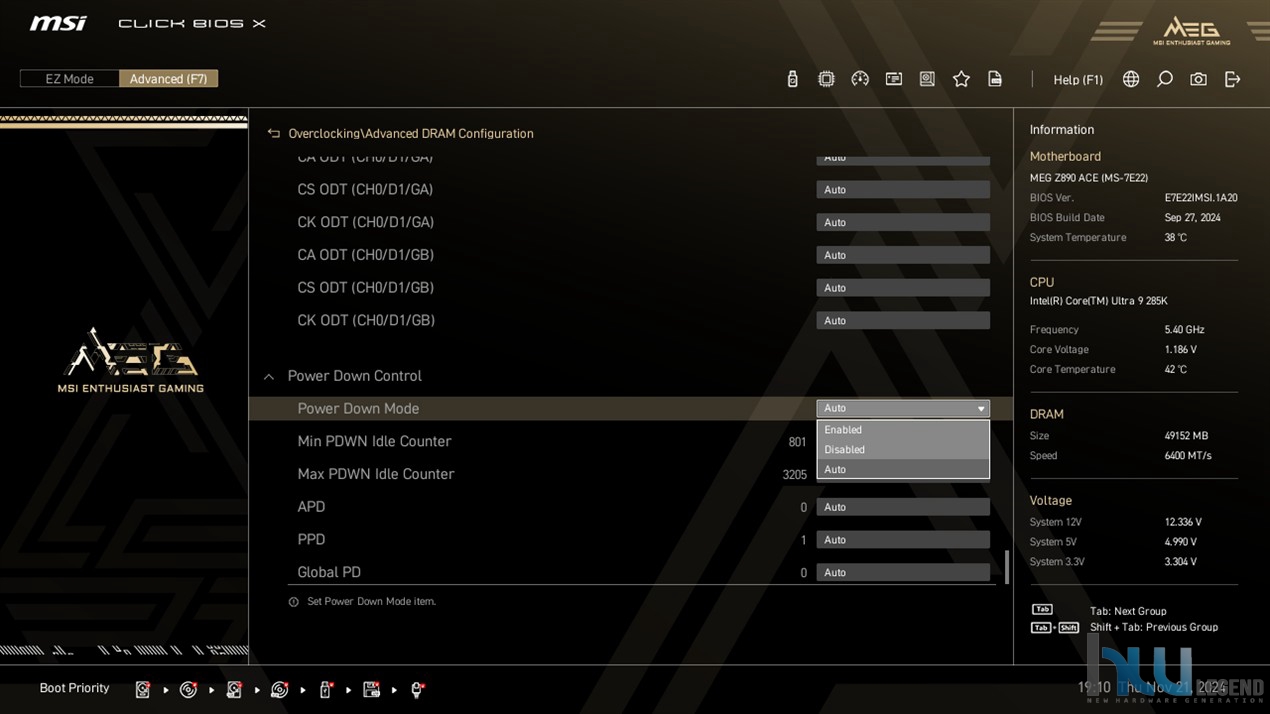Select the Advanced (F7) tab
The image size is (1270, 714).
(168, 79)
